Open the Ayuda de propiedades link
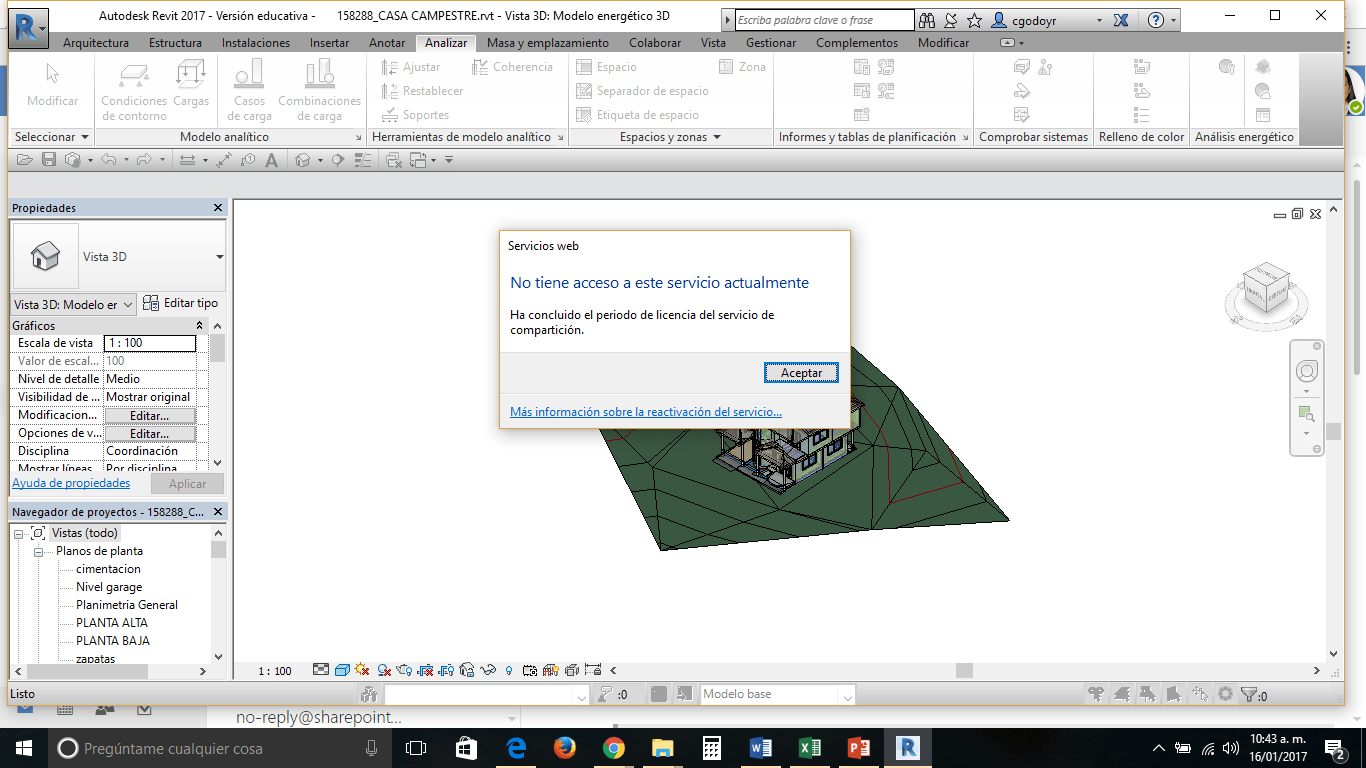The image size is (1366, 768). (71, 483)
